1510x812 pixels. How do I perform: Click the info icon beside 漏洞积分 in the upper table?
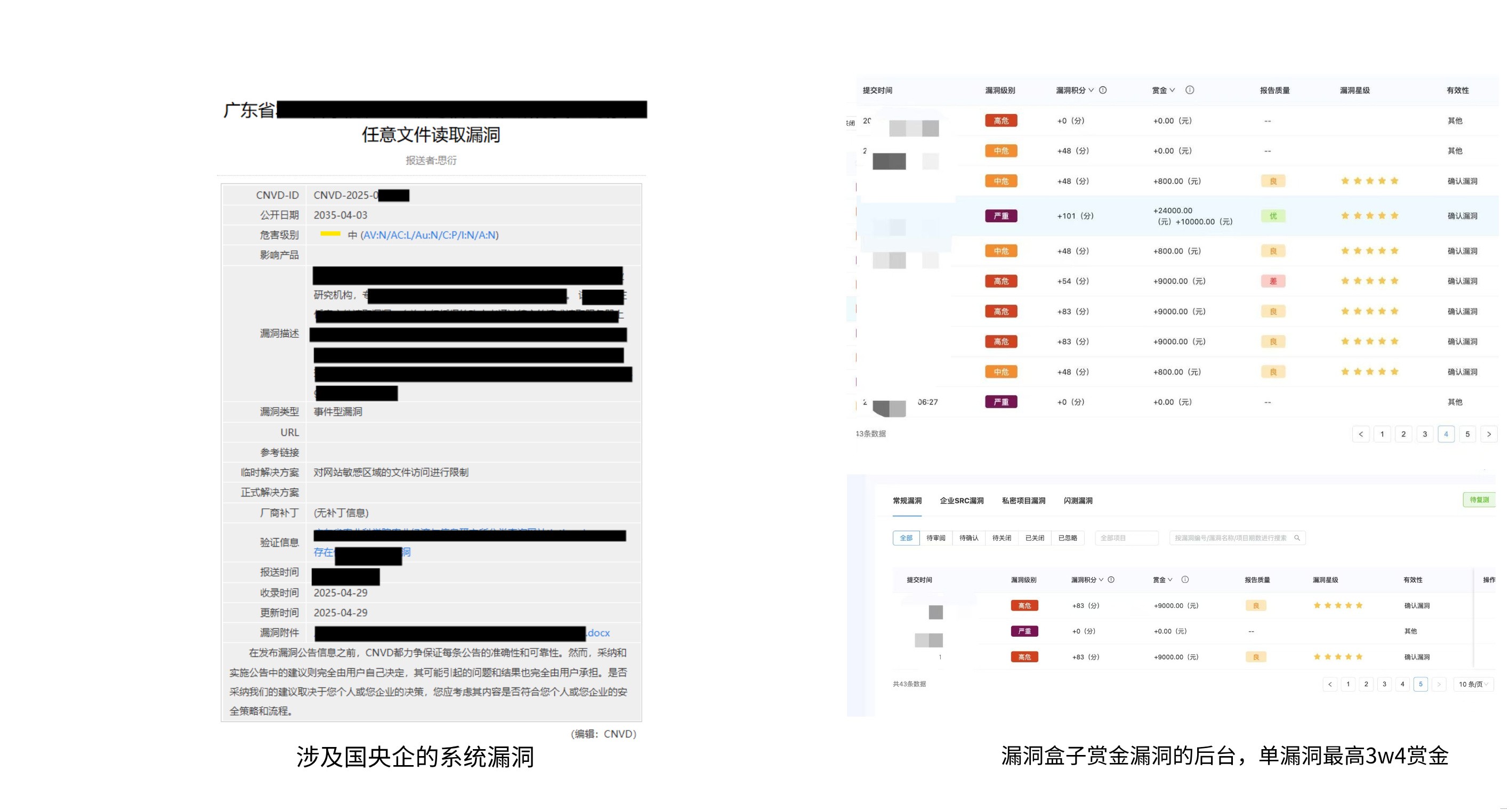point(1103,90)
